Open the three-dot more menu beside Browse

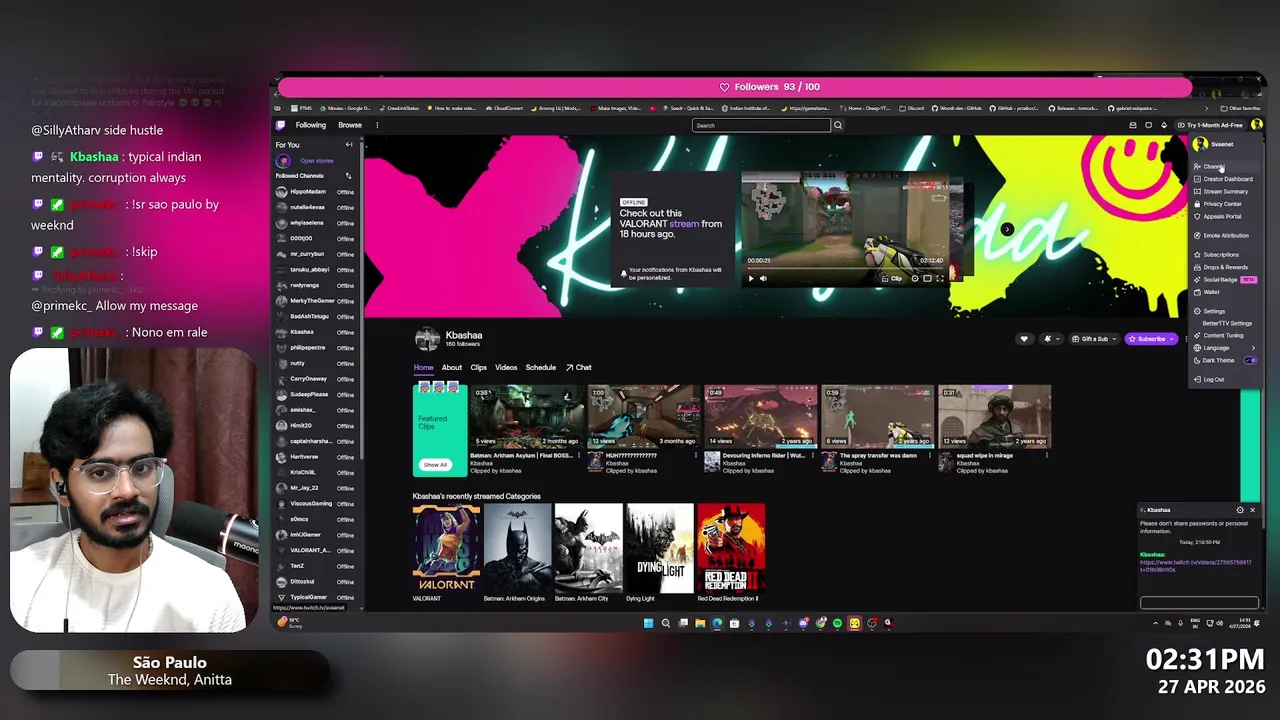point(377,125)
